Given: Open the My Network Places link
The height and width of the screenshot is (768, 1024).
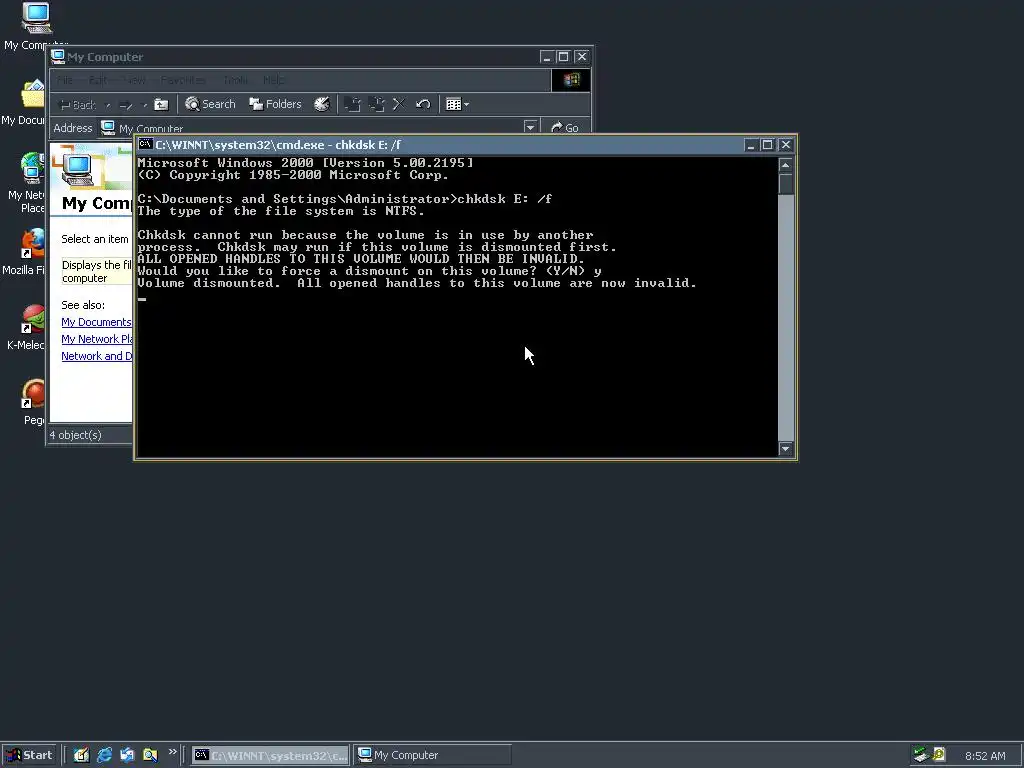Looking at the screenshot, I should tap(97, 339).
